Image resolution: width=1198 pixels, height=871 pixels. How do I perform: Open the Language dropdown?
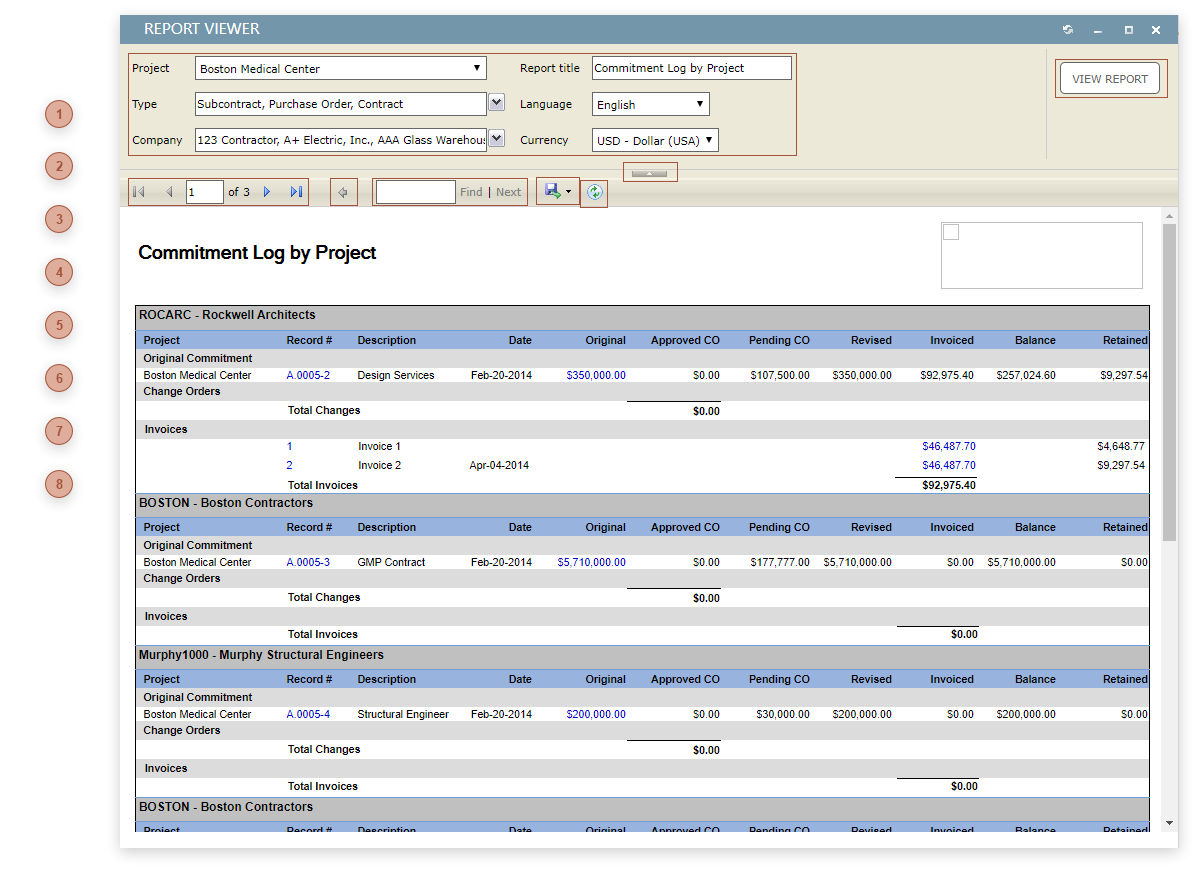pyautogui.click(x=651, y=104)
